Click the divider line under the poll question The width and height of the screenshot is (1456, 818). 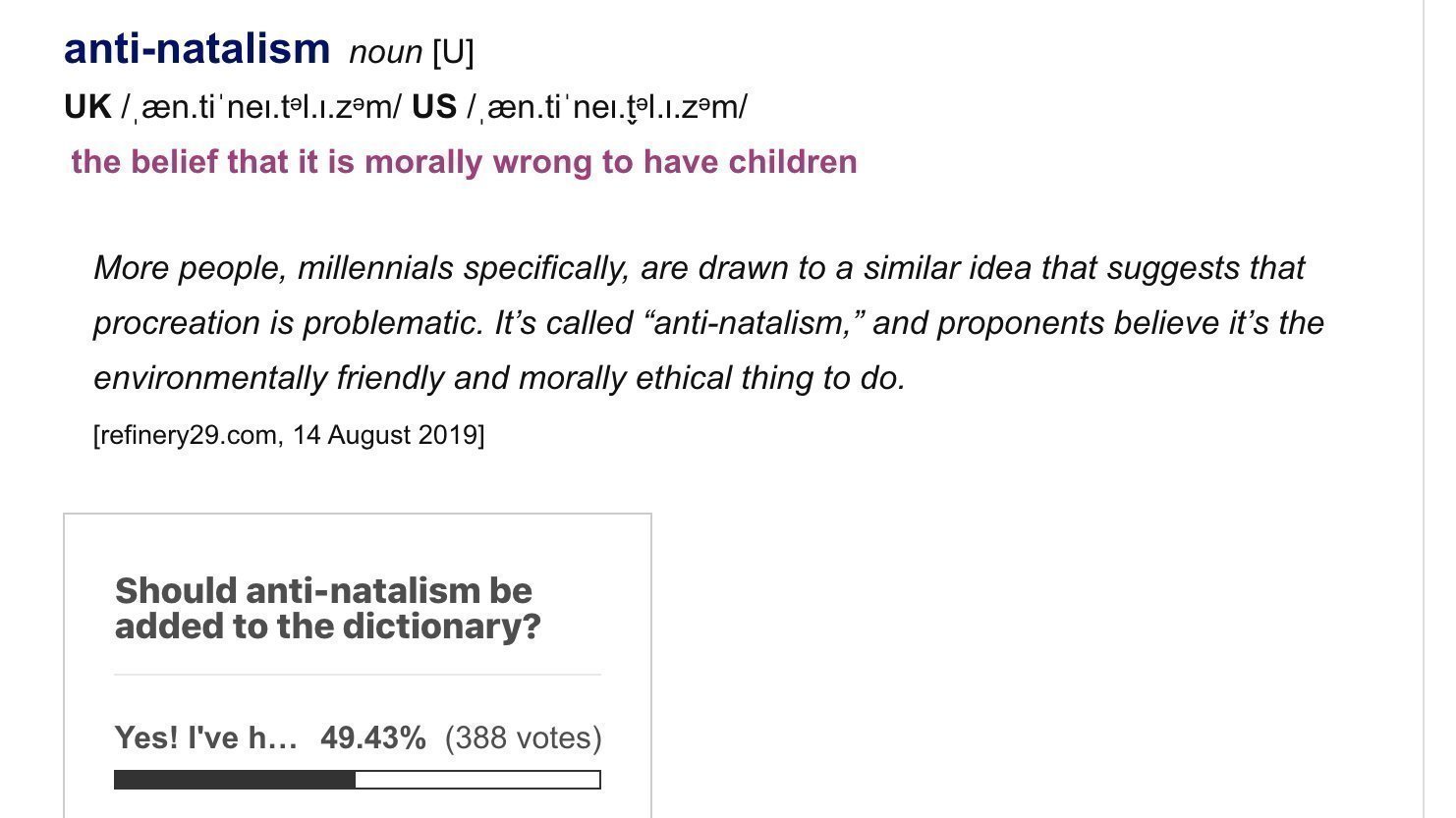[x=357, y=675]
